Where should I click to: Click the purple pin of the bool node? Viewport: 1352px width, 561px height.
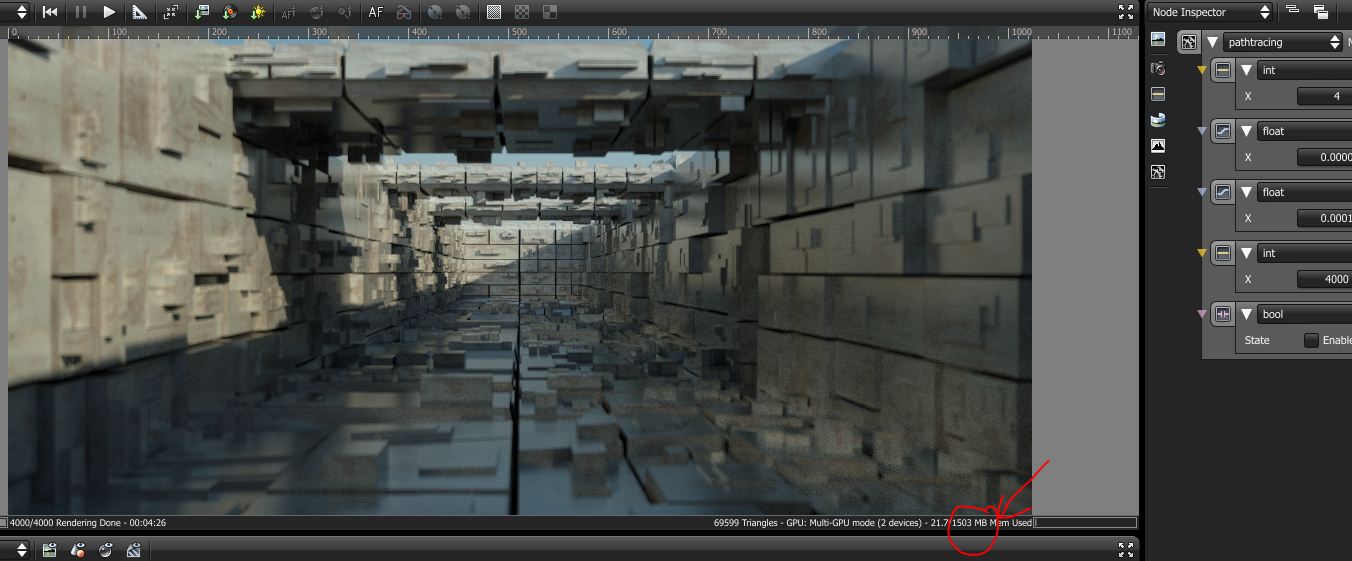[1202, 314]
